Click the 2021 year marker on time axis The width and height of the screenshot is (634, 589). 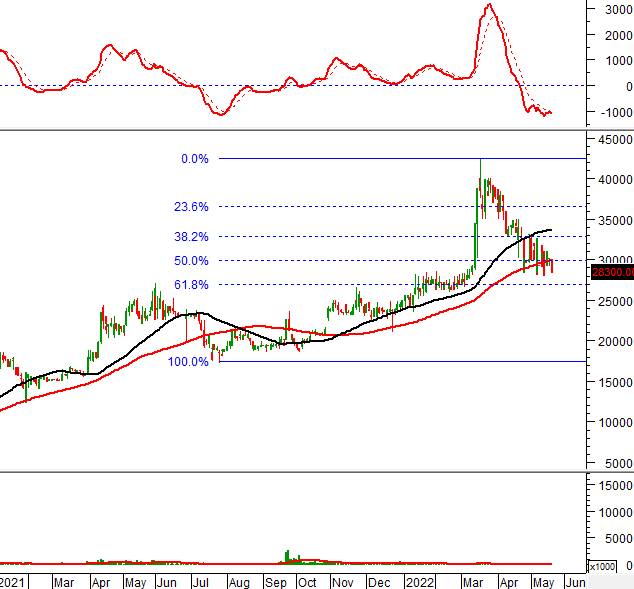pyautogui.click(x=13, y=581)
